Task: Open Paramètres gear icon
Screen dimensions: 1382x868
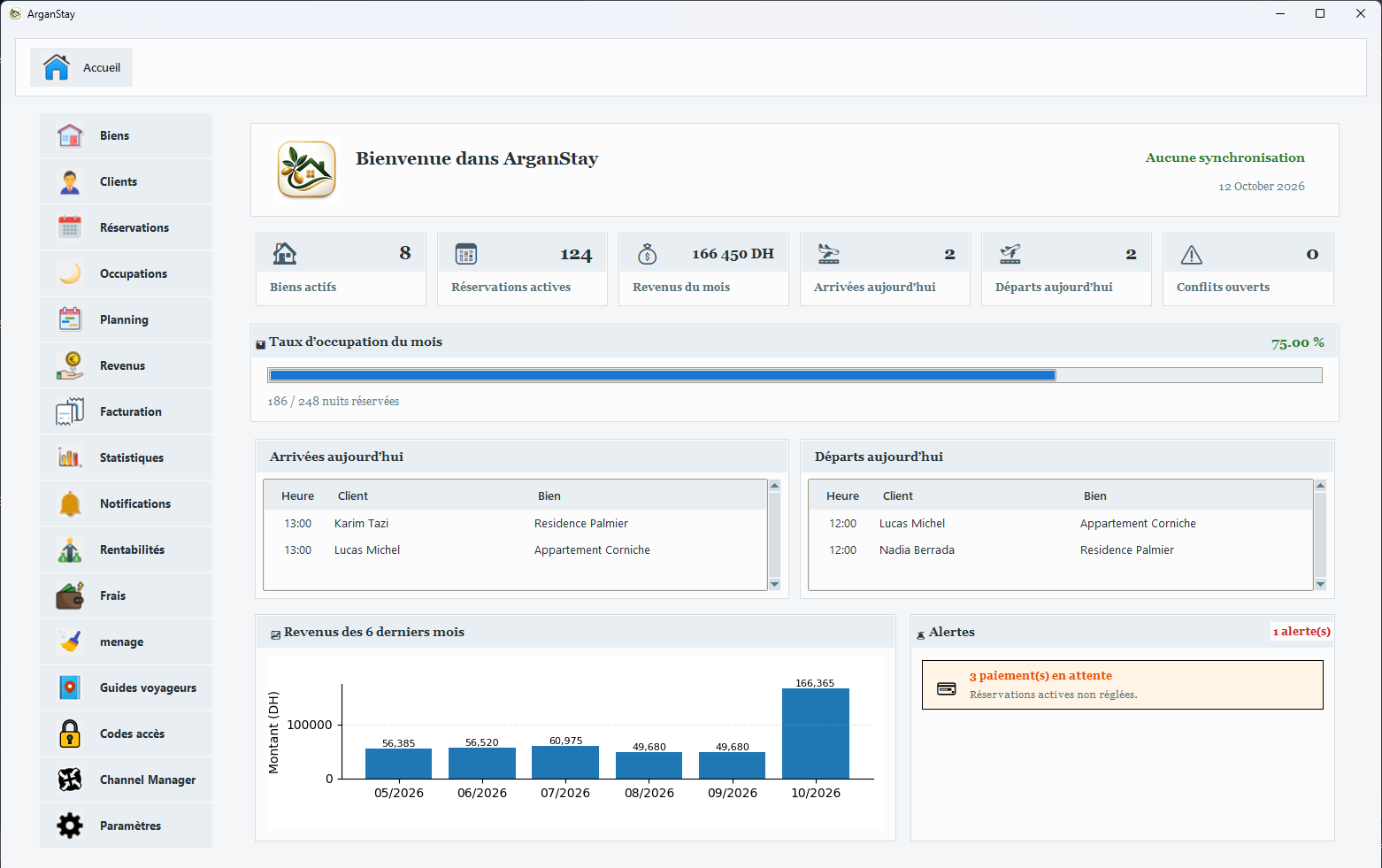Action: pos(70,826)
